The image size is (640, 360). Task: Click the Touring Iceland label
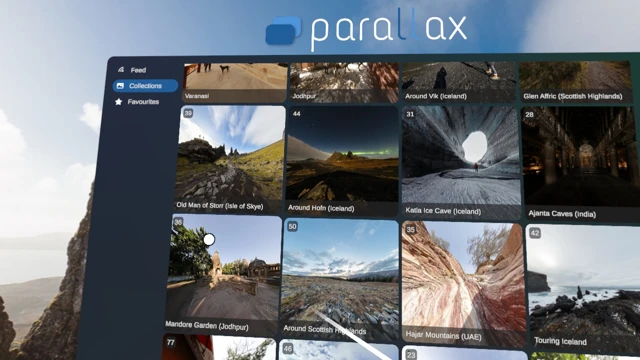click(x=560, y=341)
